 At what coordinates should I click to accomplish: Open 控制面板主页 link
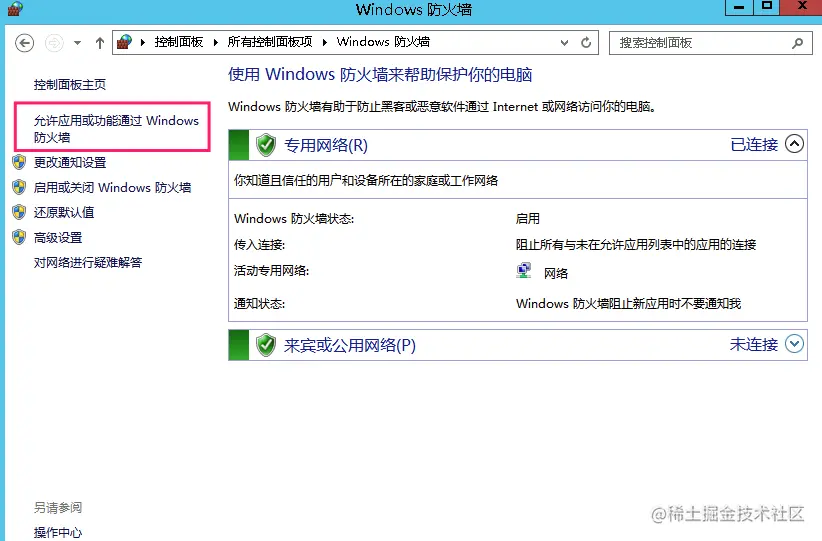(70, 84)
